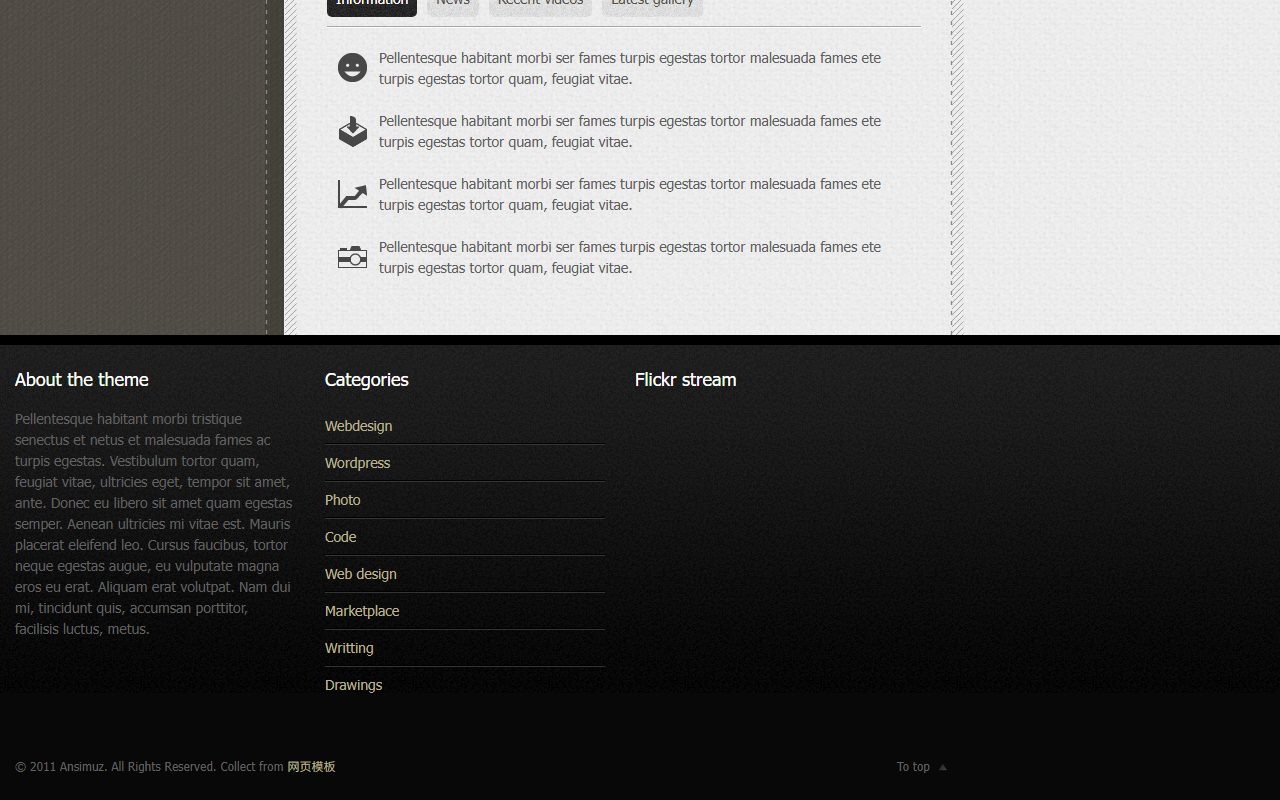Click the paragraph beside the smiley icon

click(630, 69)
